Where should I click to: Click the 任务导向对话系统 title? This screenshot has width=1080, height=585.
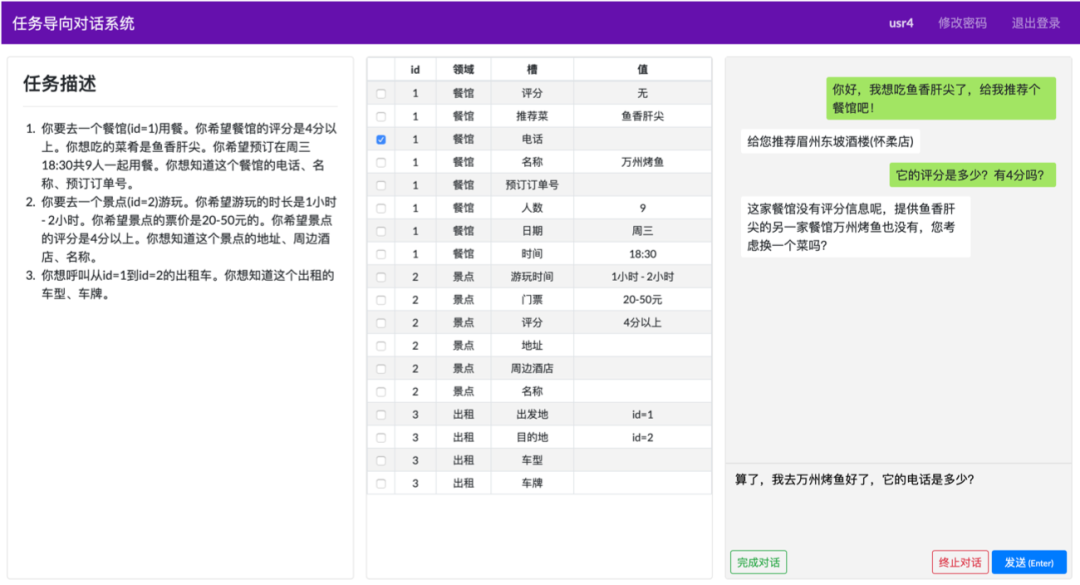(74, 23)
